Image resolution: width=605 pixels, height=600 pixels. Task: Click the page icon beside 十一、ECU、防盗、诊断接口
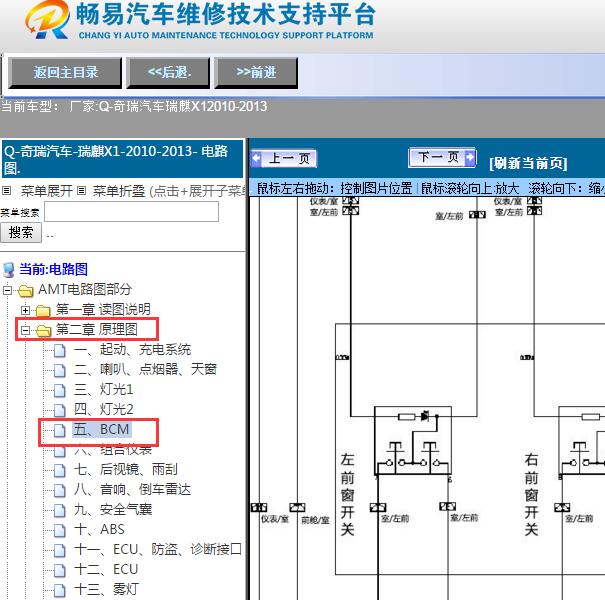coord(59,551)
